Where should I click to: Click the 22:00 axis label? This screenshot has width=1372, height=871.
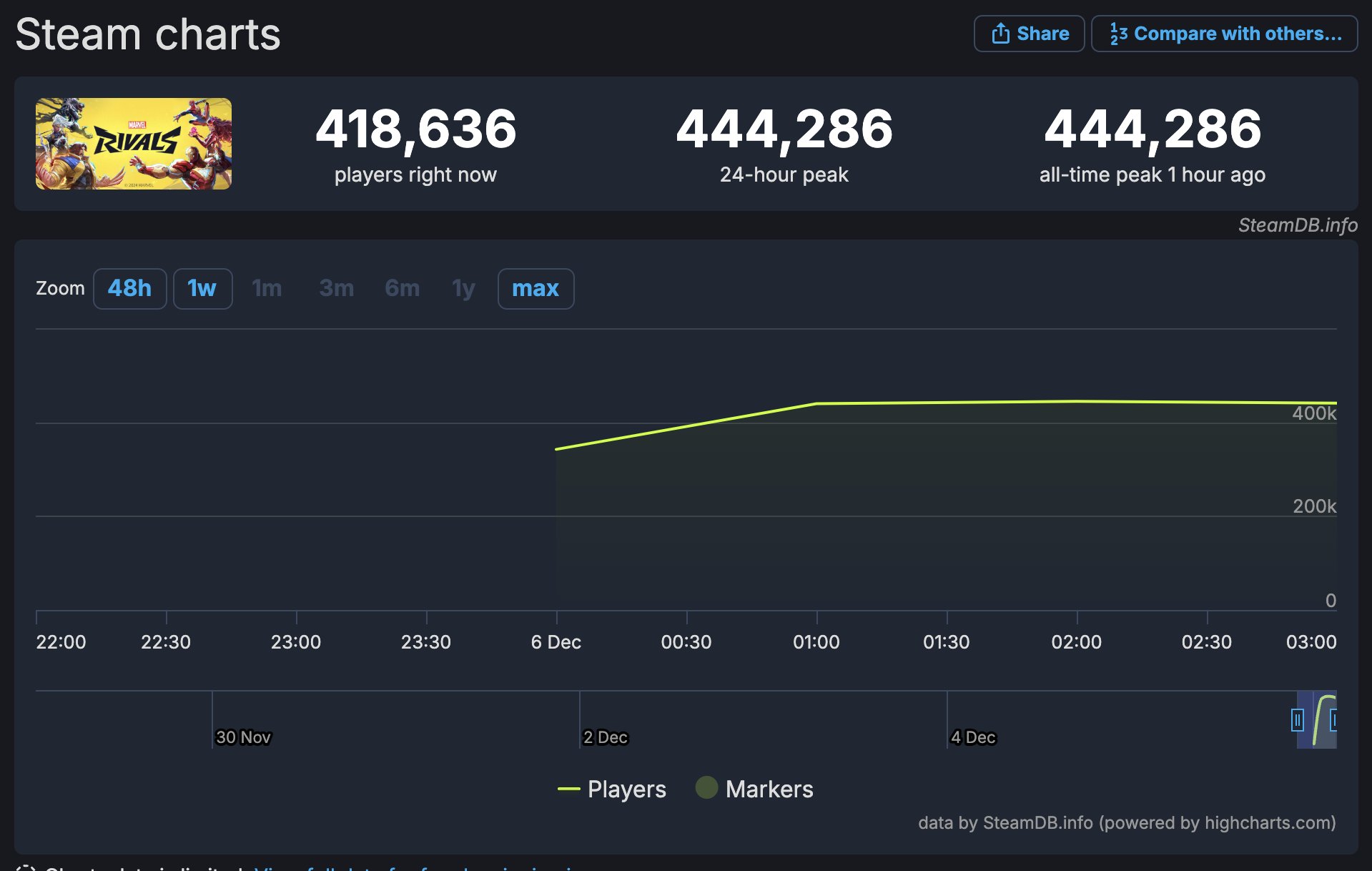[x=61, y=642]
